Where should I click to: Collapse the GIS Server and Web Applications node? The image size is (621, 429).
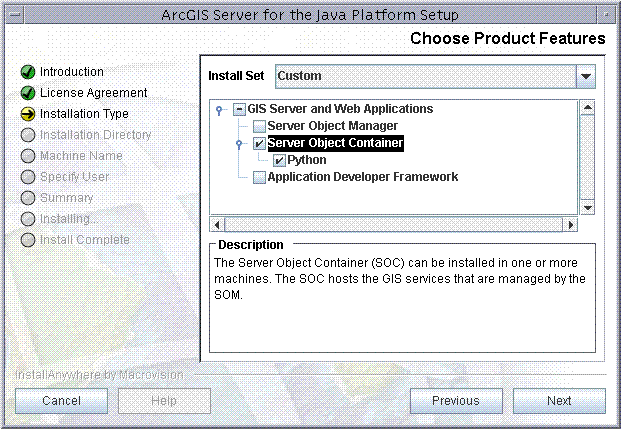219,109
